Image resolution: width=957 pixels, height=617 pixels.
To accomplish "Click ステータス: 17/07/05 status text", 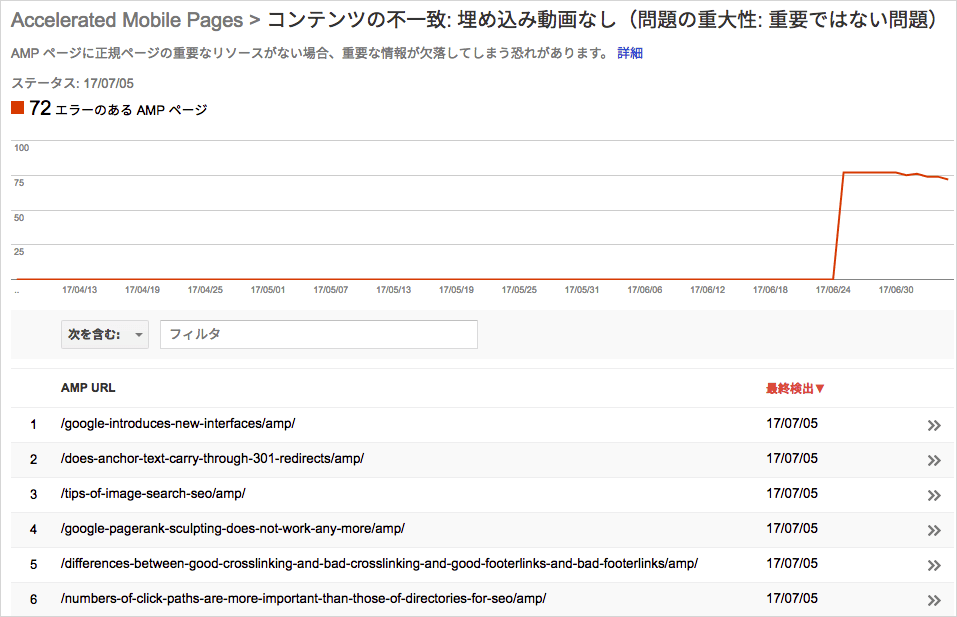I will pyautogui.click(x=73, y=83).
